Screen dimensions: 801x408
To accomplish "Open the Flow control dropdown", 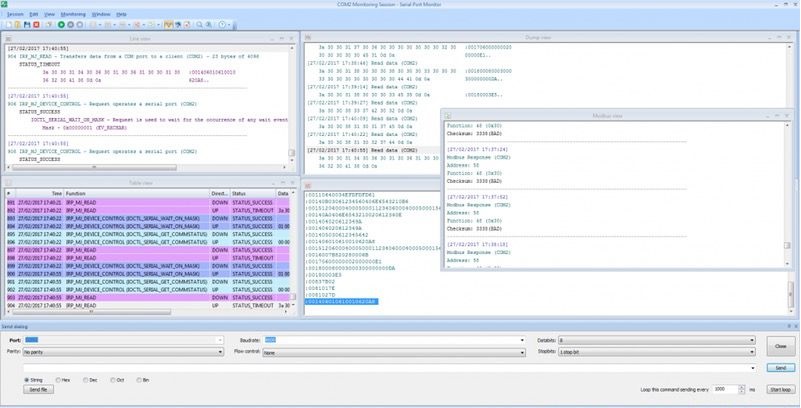I will pos(394,352).
